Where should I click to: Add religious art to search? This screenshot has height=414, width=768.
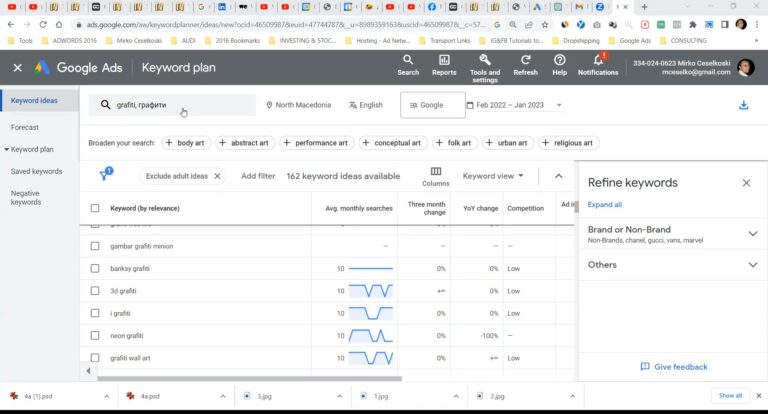tap(568, 143)
